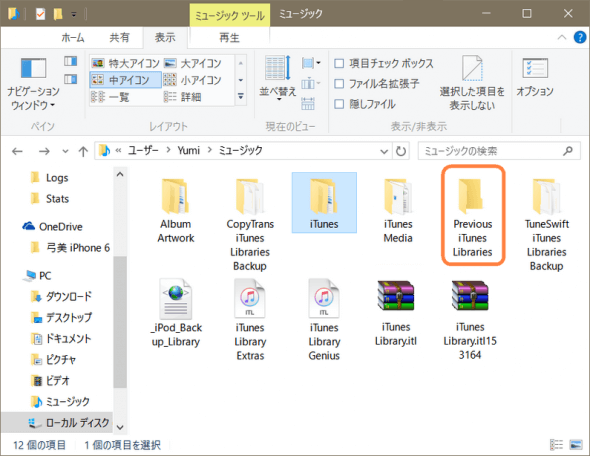This screenshot has height=456, width=590.
Task: Click navigation pane scrollbar up arrow
Action: 120,174
